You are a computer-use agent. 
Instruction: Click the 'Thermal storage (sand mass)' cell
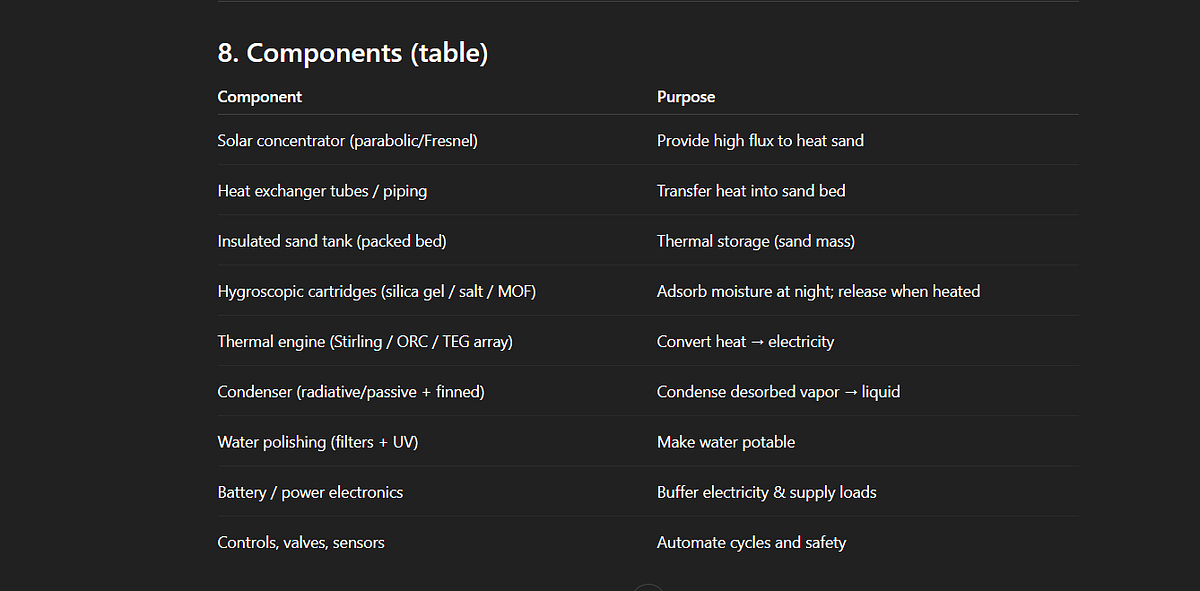[756, 241]
